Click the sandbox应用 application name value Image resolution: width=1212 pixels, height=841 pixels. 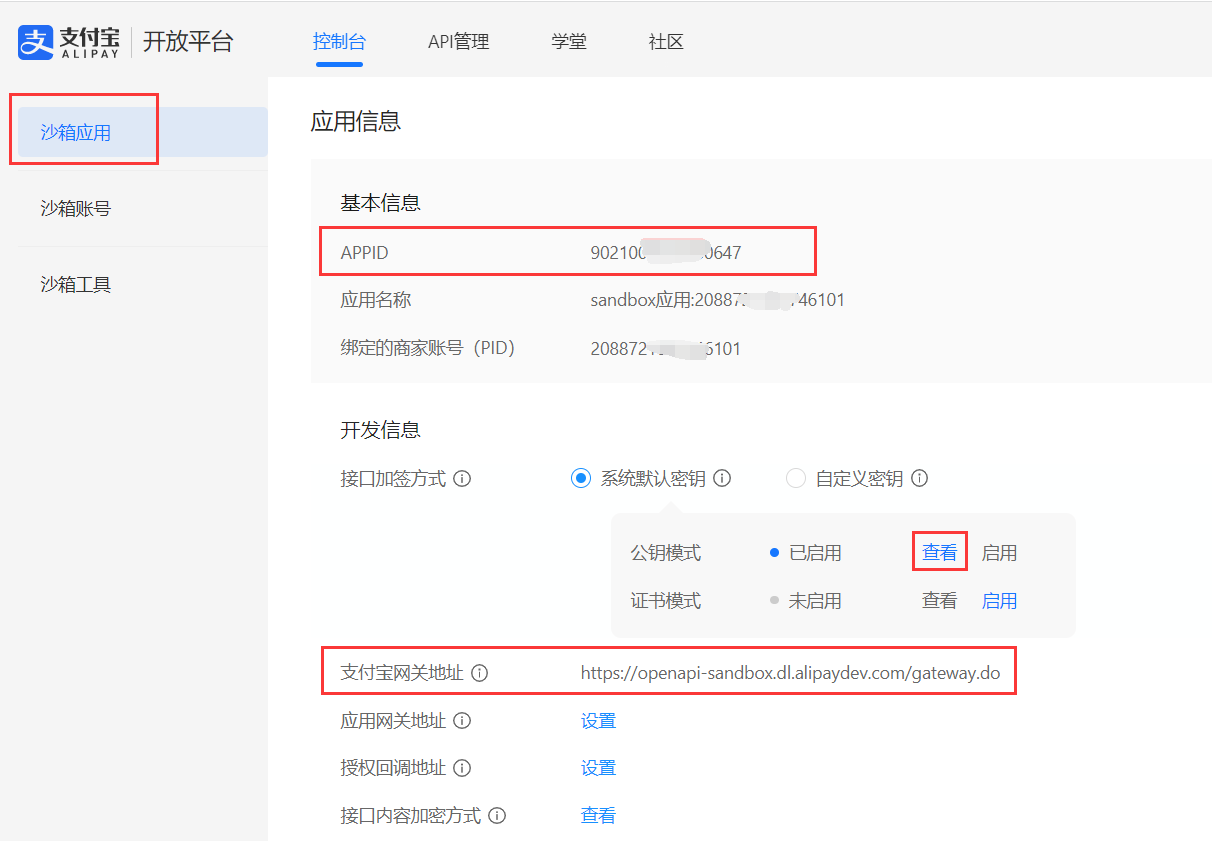pyautogui.click(x=718, y=300)
